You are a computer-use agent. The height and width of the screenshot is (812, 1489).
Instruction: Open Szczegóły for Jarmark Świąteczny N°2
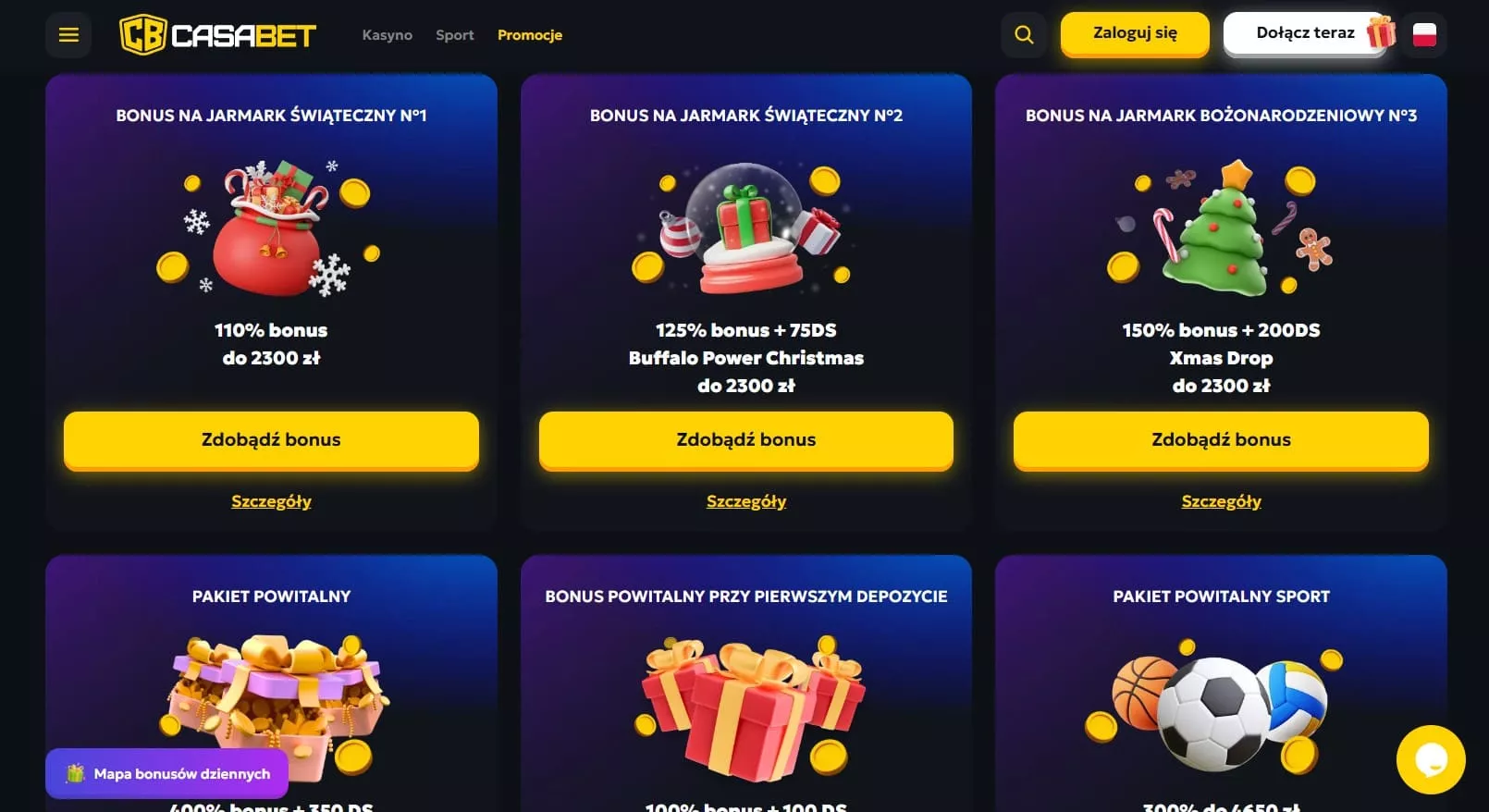pyautogui.click(x=746, y=501)
